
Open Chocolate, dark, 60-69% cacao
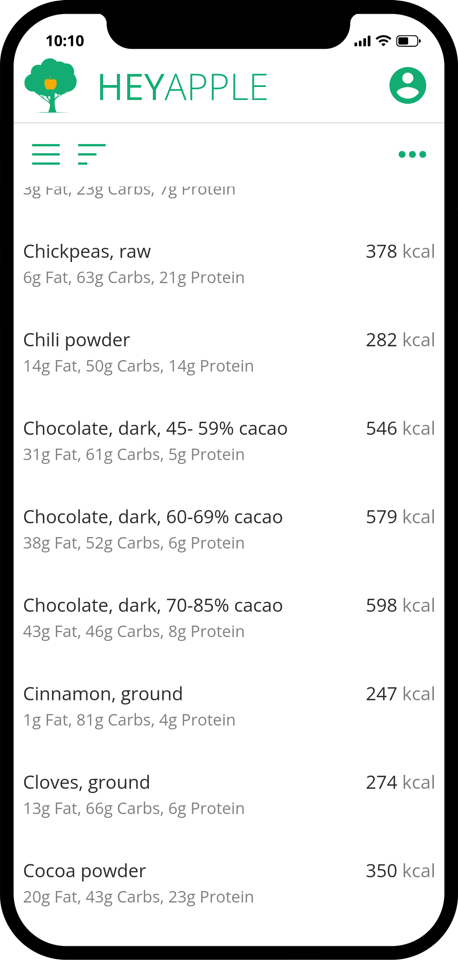coord(229,530)
